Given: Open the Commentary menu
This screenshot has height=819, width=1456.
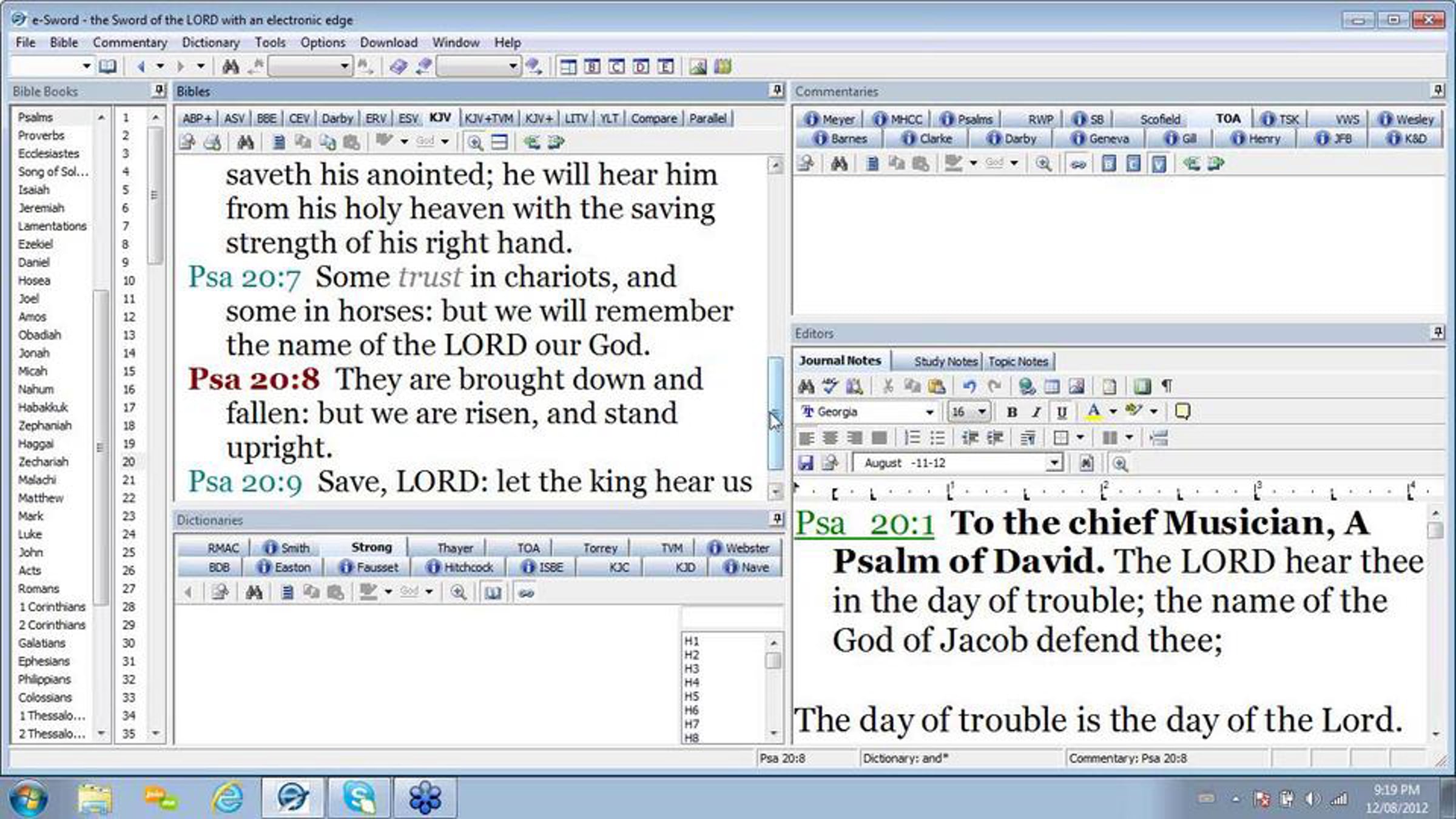Looking at the screenshot, I should coord(130,42).
